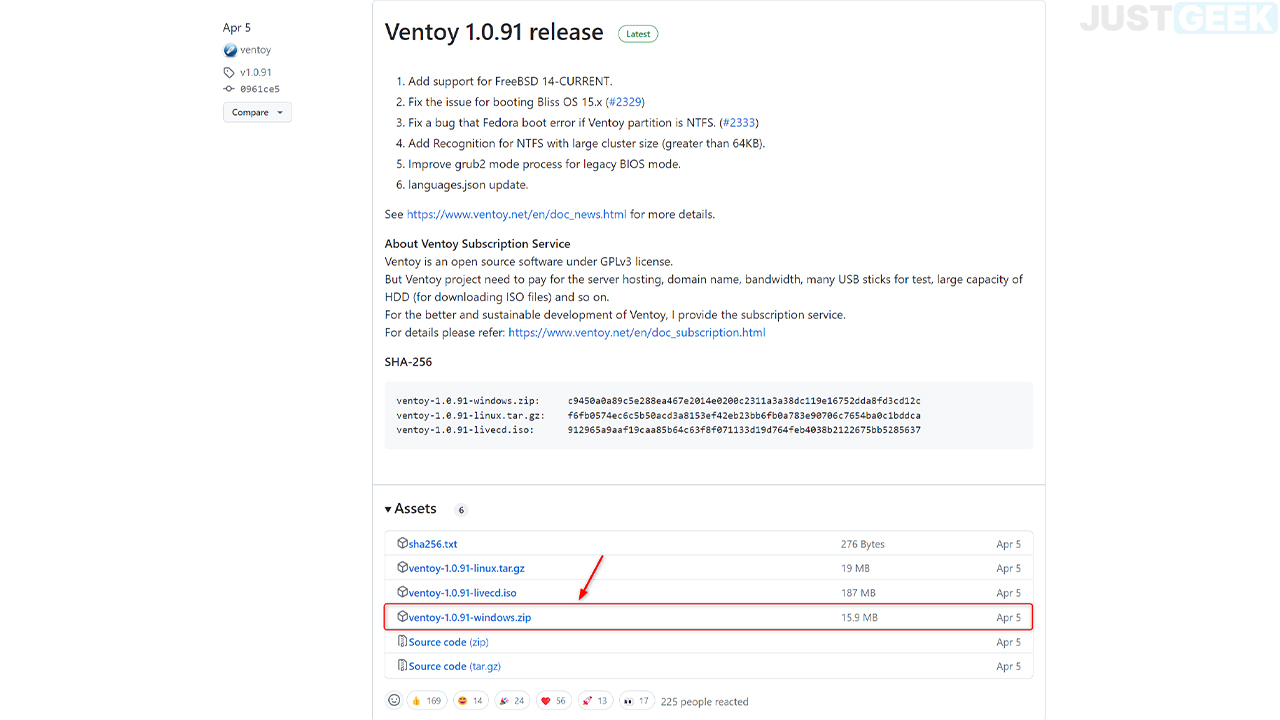Viewport: 1280px width, 720px height.
Task: Open commit 0961ce5
Action: pos(260,89)
